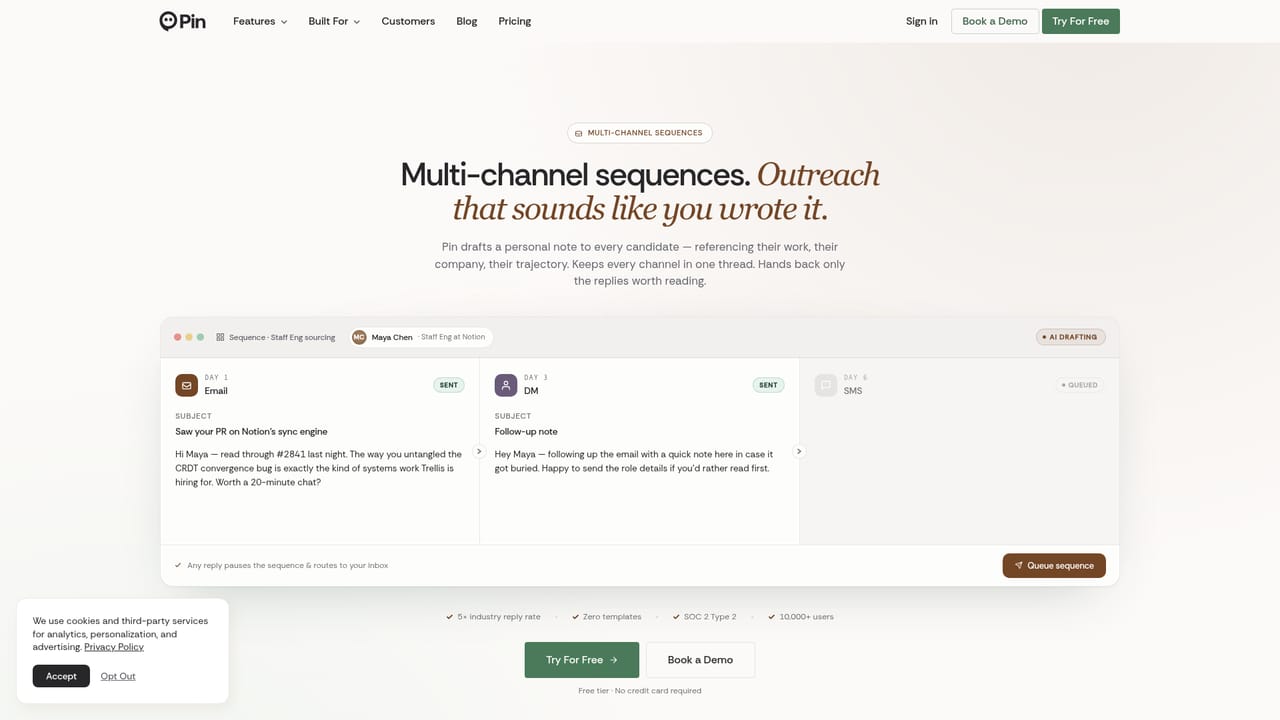Viewport: 1280px width, 720px height.
Task: Open the Blog link
Action: click(466, 21)
